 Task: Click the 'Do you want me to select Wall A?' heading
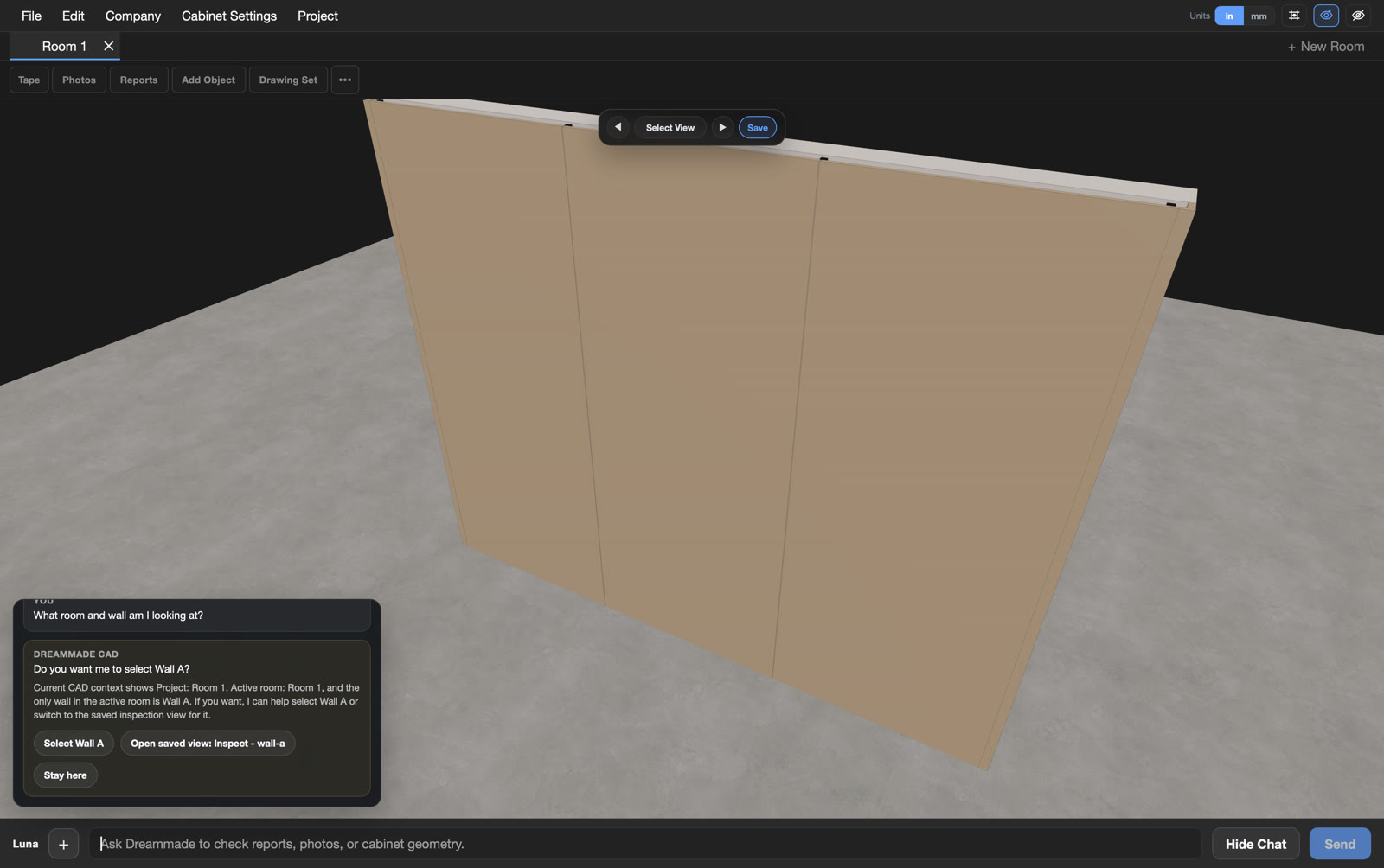112,669
